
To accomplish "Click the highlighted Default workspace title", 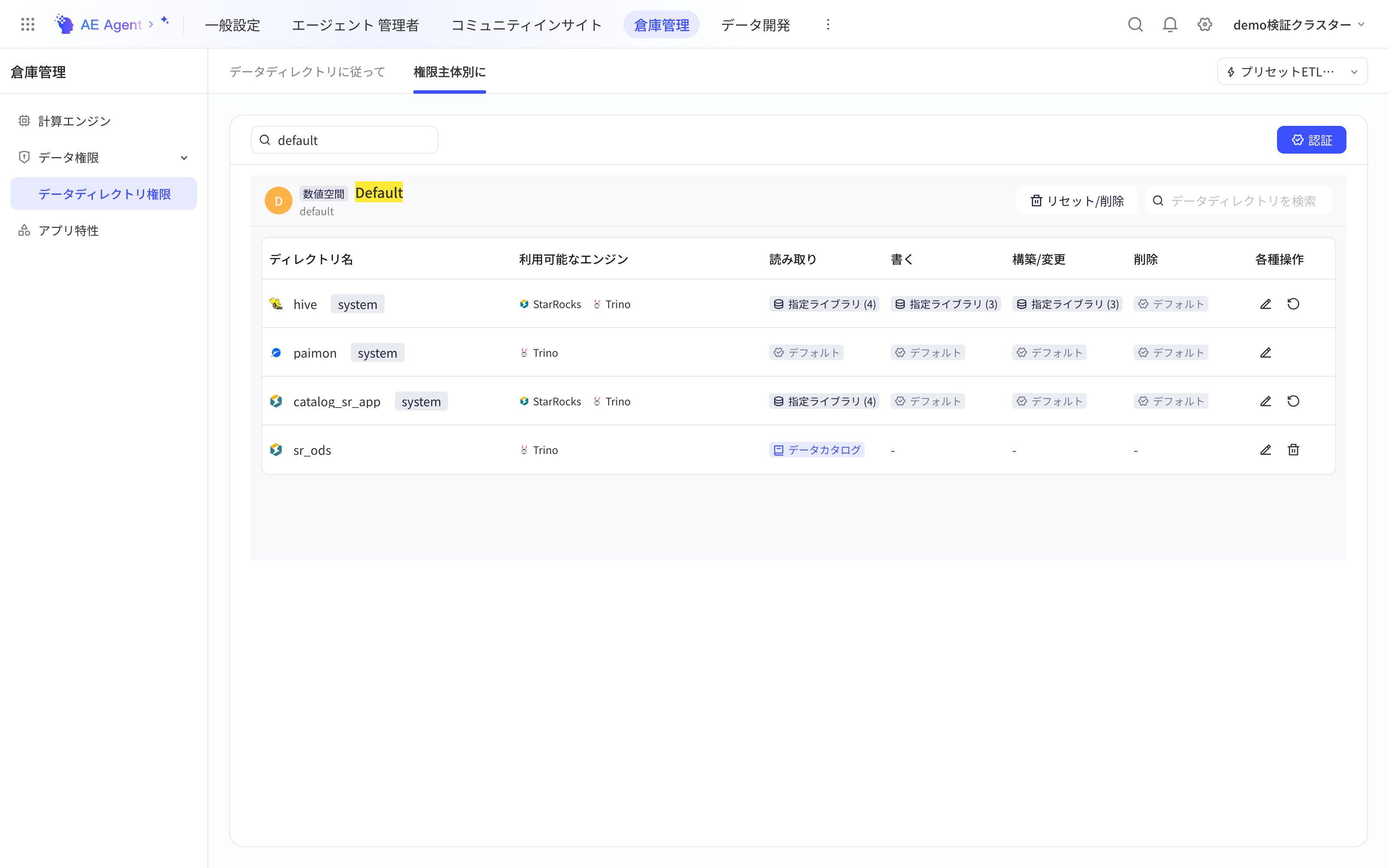I will tap(379, 192).
